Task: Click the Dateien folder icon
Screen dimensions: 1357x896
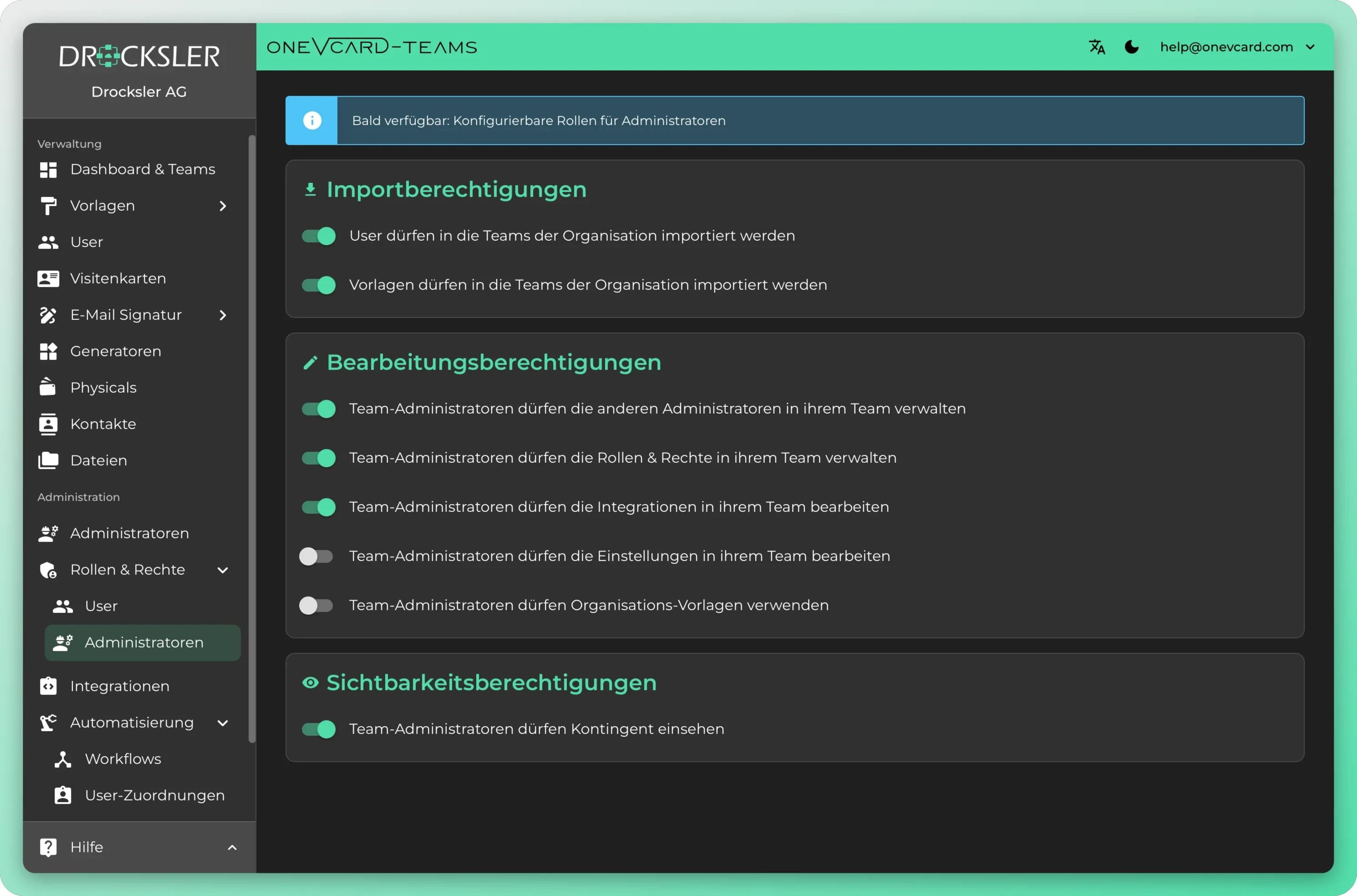Action: [x=48, y=461]
